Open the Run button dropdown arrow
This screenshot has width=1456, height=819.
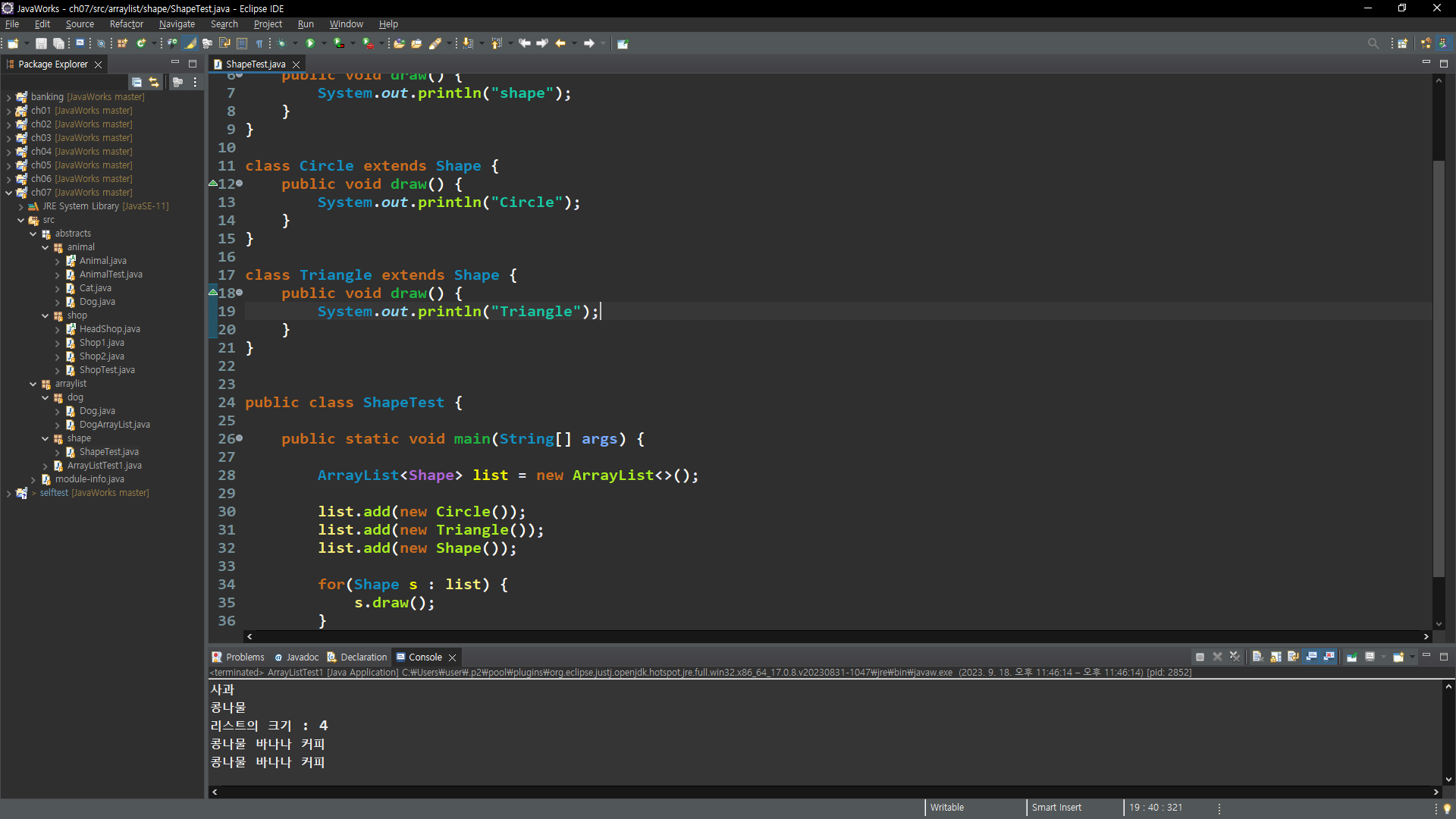coord(324,43)
